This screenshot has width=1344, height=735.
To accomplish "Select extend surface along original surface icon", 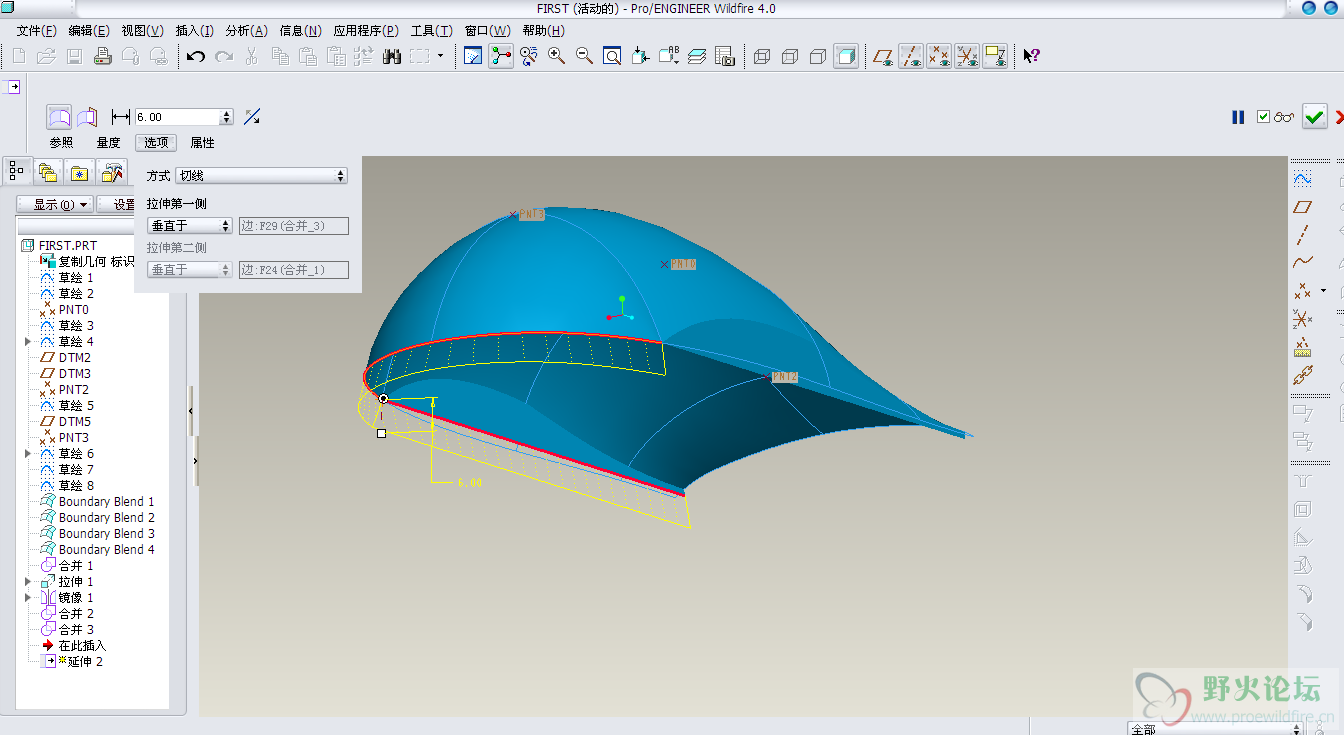I will tap(60, 117).
